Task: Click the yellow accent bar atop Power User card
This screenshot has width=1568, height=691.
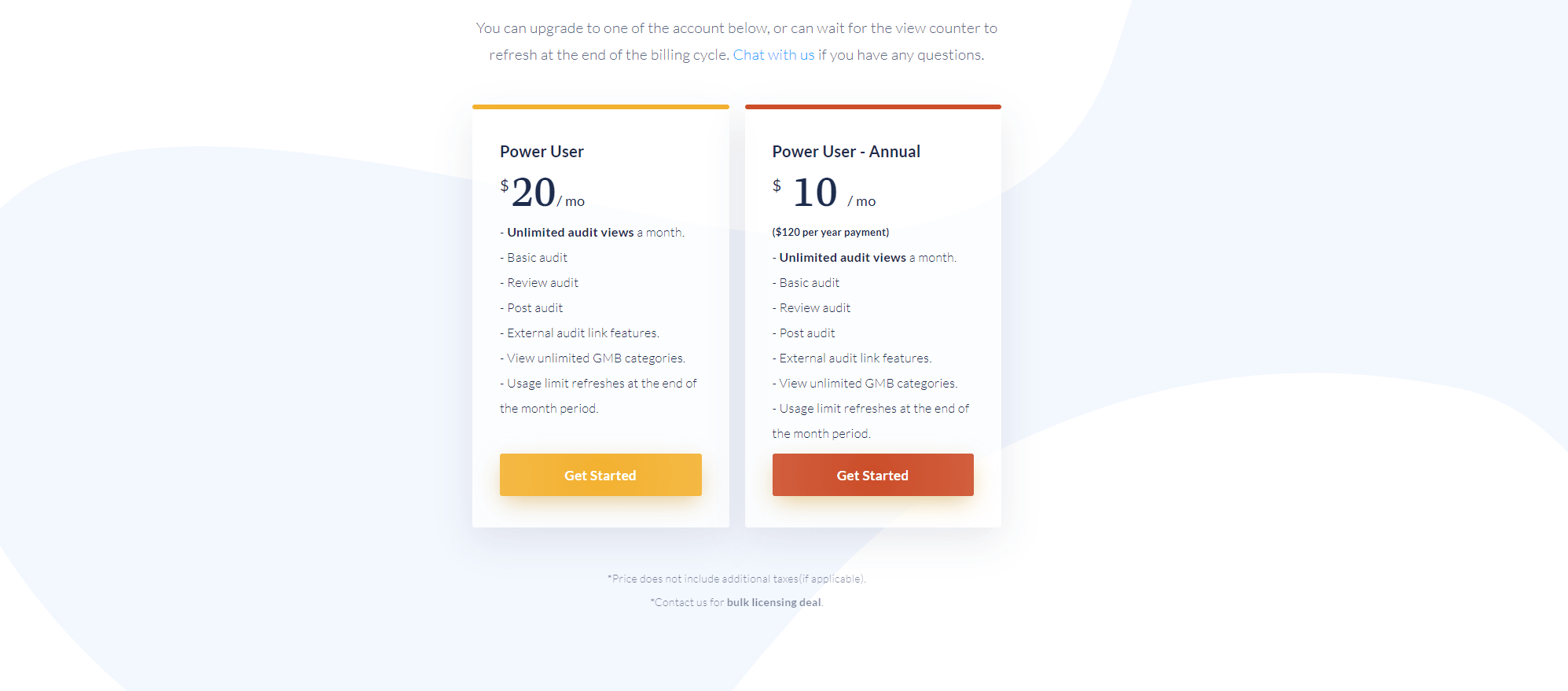Action: click(600, 107)
